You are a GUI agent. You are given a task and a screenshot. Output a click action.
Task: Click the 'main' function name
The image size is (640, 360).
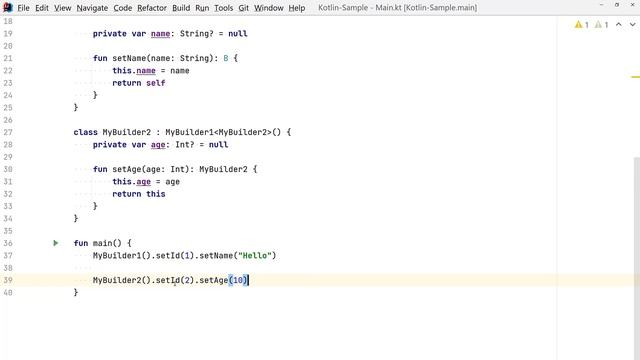[102, 243]
